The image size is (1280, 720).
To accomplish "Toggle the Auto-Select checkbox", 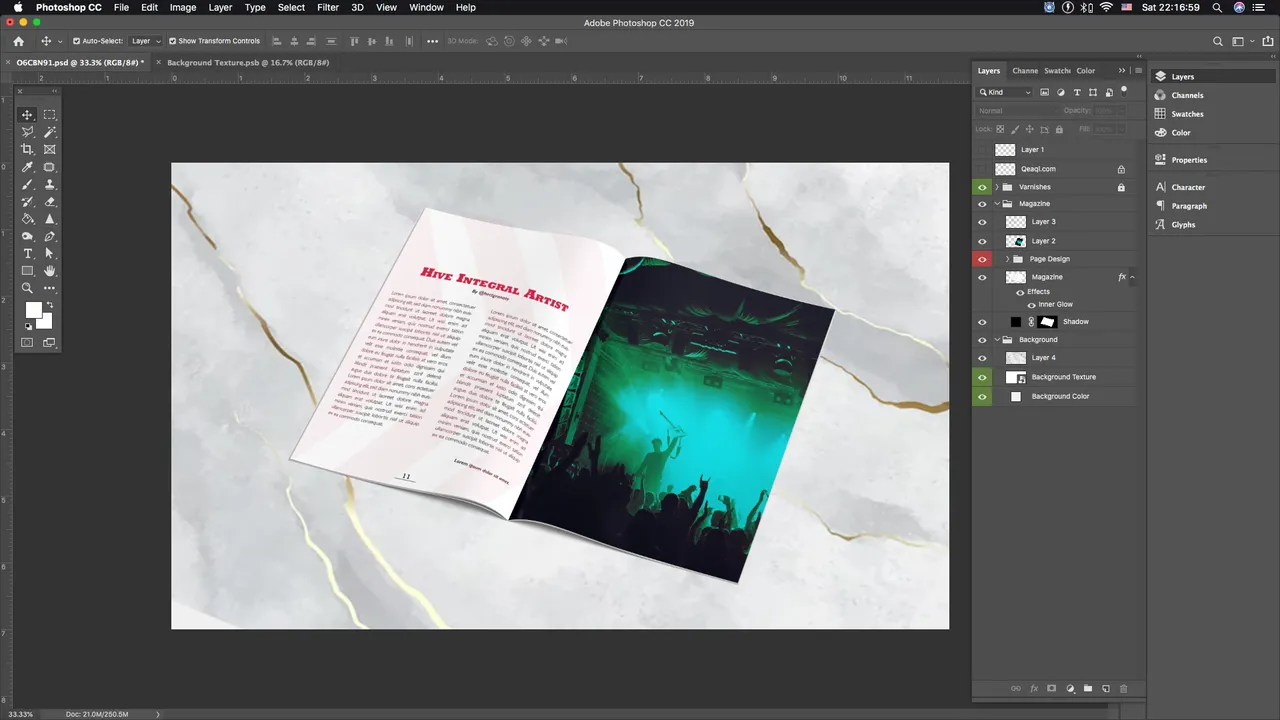I will 77,41.
